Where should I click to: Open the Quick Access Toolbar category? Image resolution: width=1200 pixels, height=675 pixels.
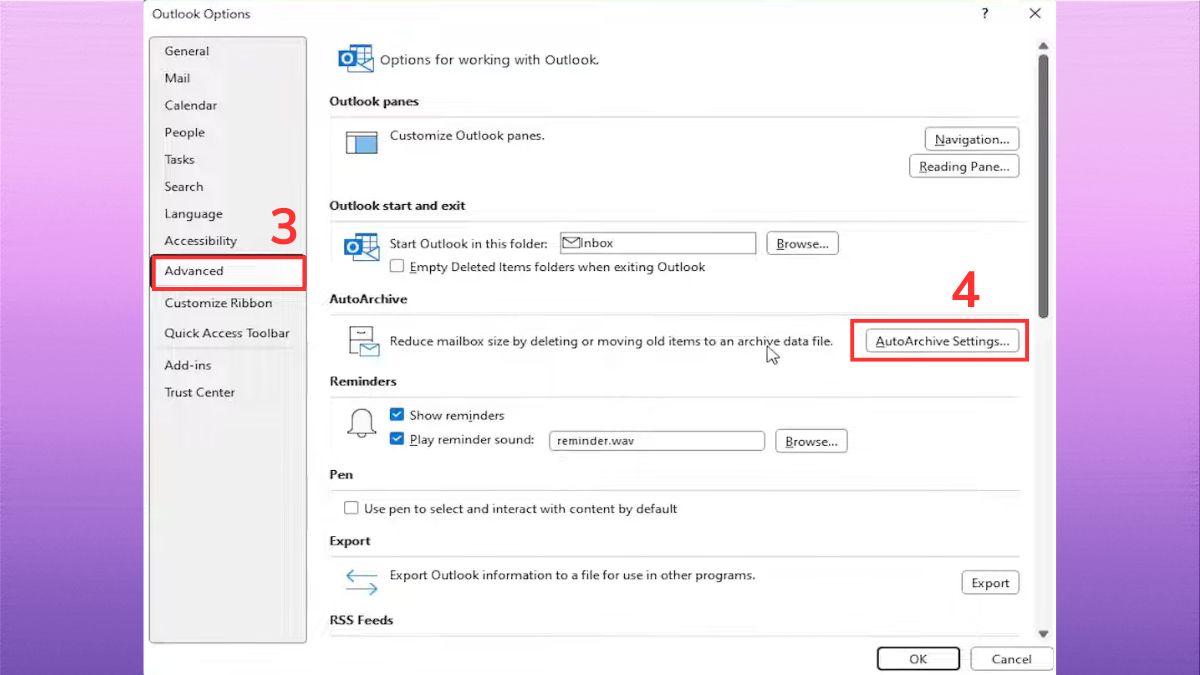(x=227, y=333)
